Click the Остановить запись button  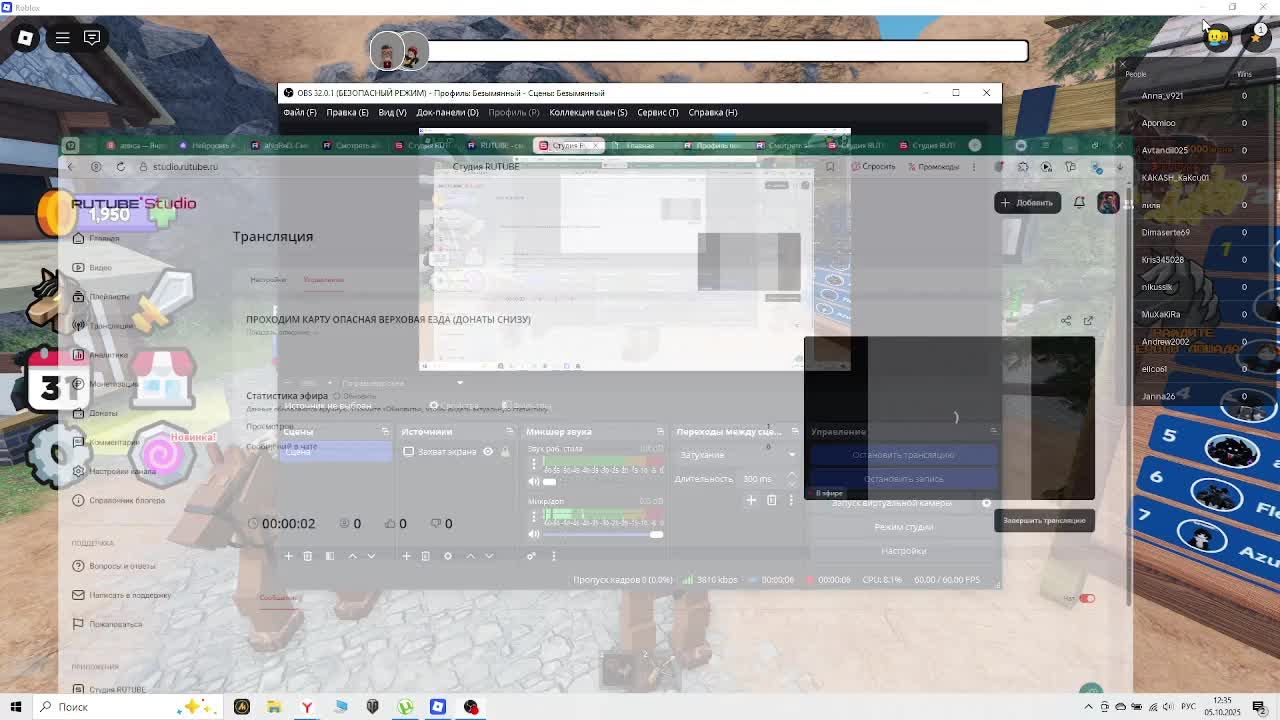pyautogui.click(x=903, y=479)
